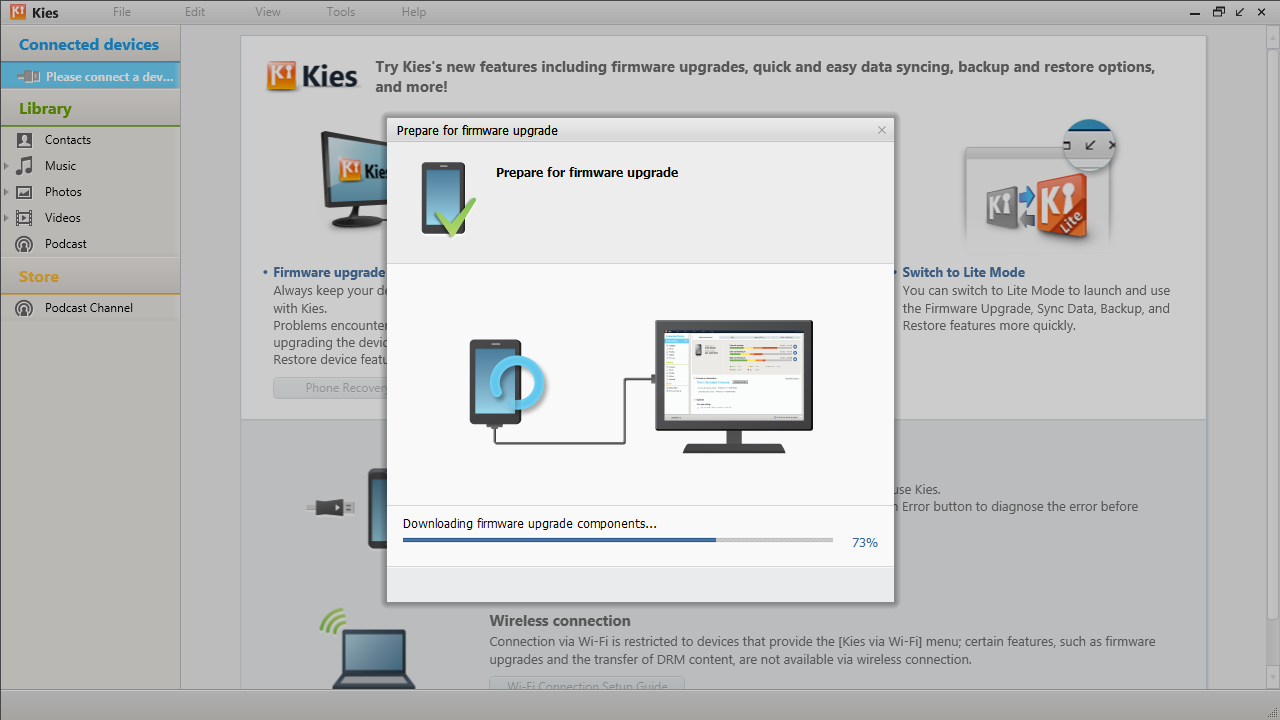1280x720 pixels.
Task: Expand the Photos tree item
Action: pyautogui.click(x=7, y=192)
